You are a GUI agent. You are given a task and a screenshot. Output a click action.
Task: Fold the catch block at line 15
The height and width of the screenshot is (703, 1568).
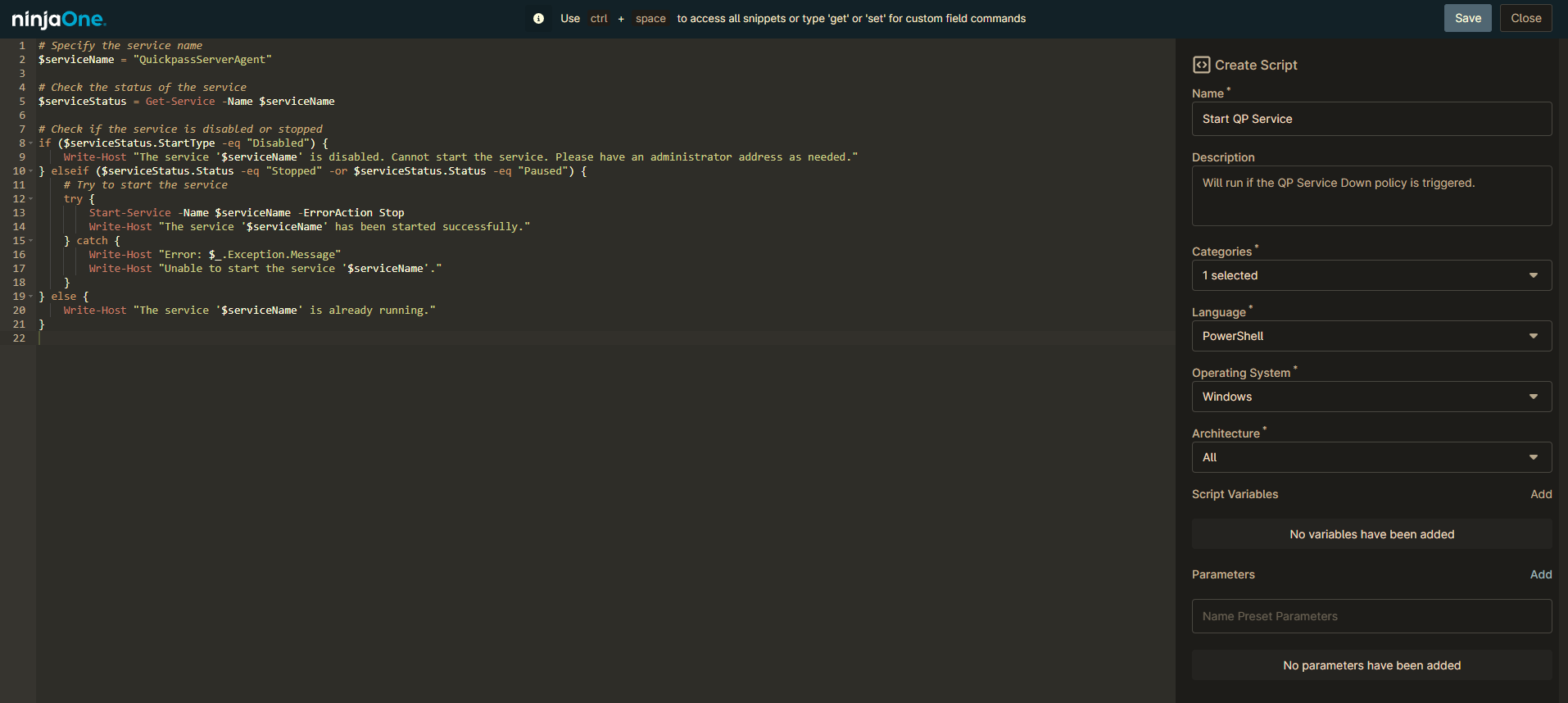tap(31, 241)
